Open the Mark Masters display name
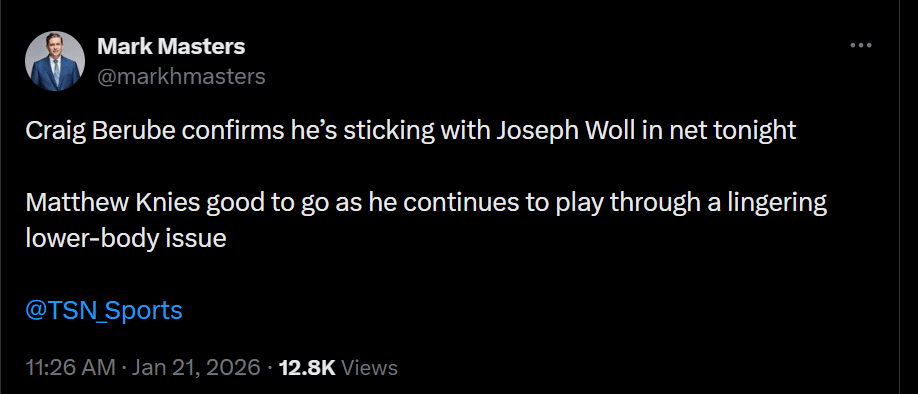 pyautogui.click(x=171, y=46)
